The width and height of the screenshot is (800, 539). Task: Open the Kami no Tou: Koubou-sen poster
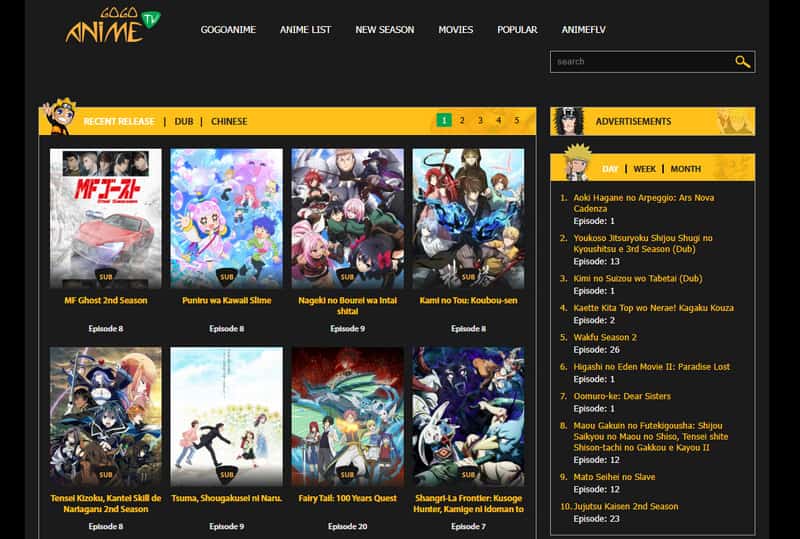click(x=468, y=218)
